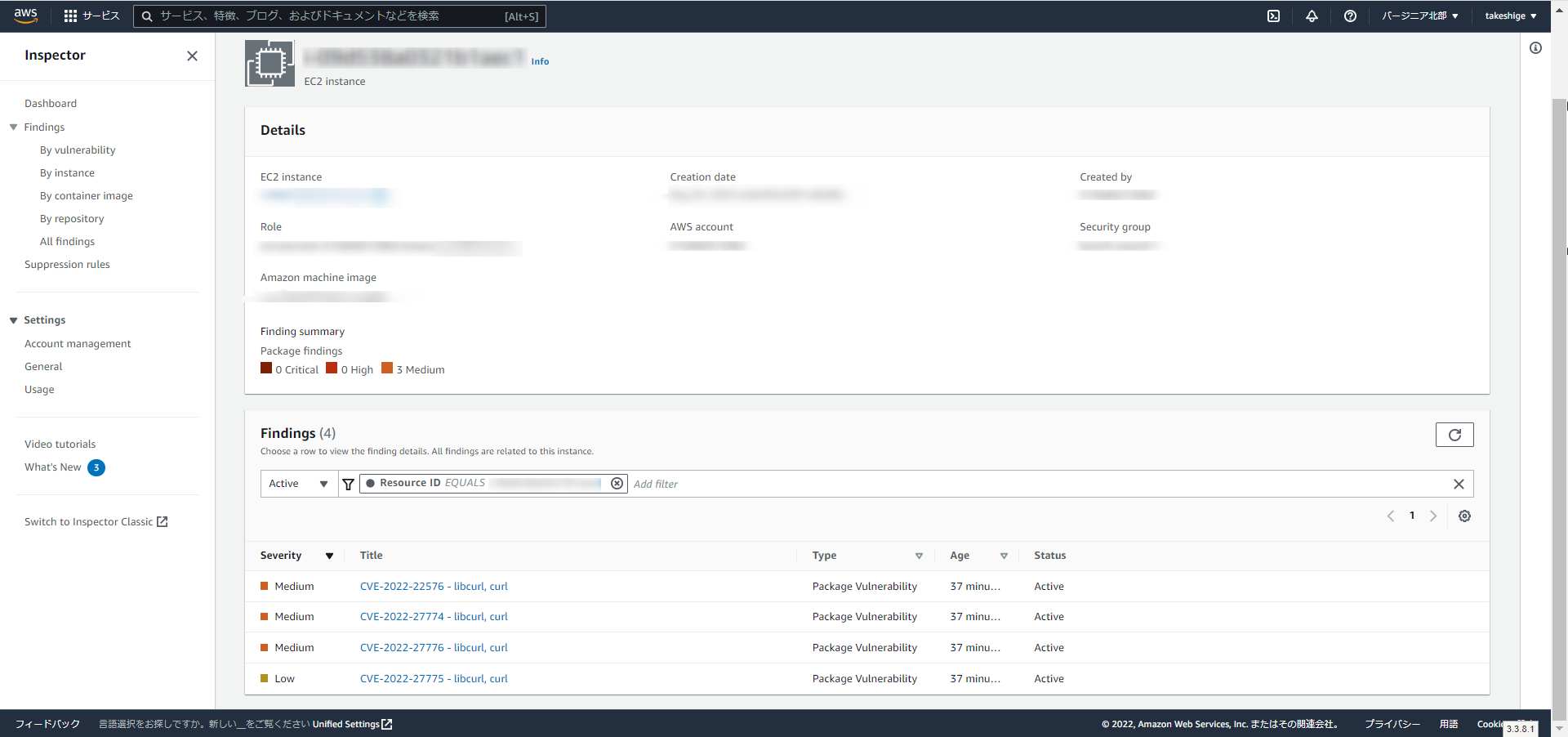1568x737 pixels.
Task: Go to previous findings page
Action: pyautogui.click(x=1391, y=516)
